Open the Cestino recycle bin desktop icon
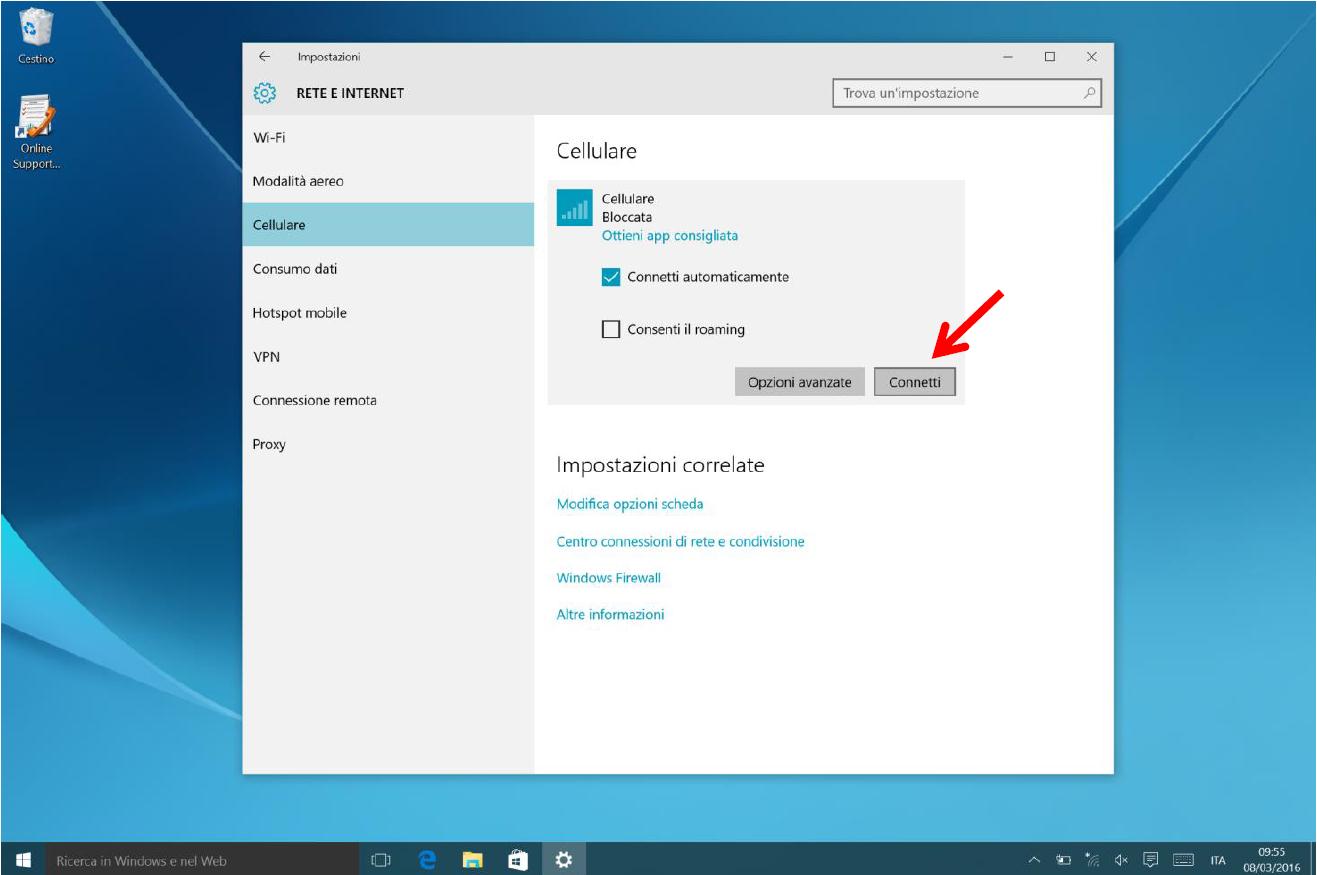 [x=36, y=35]
